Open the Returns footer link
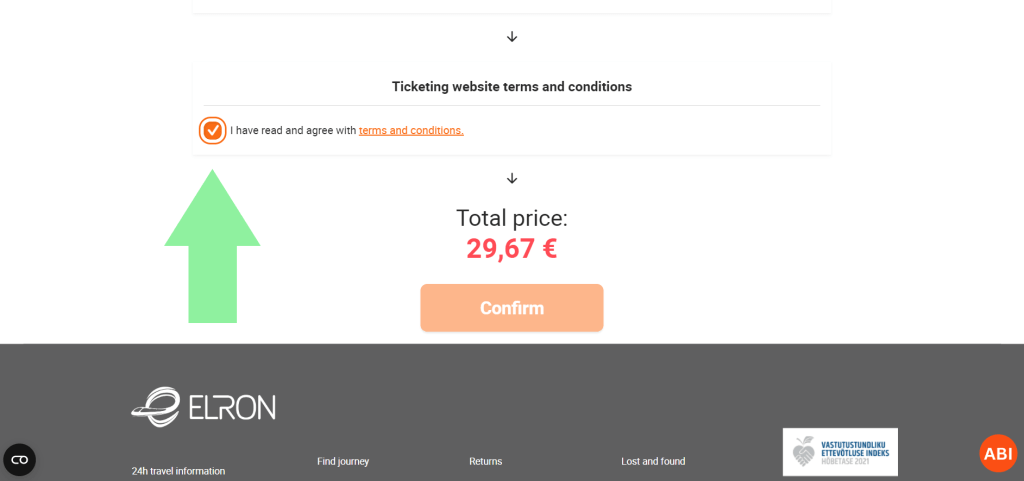This screenshot has width=1024, height=481. pyautogui.click(x=485, y=462)
